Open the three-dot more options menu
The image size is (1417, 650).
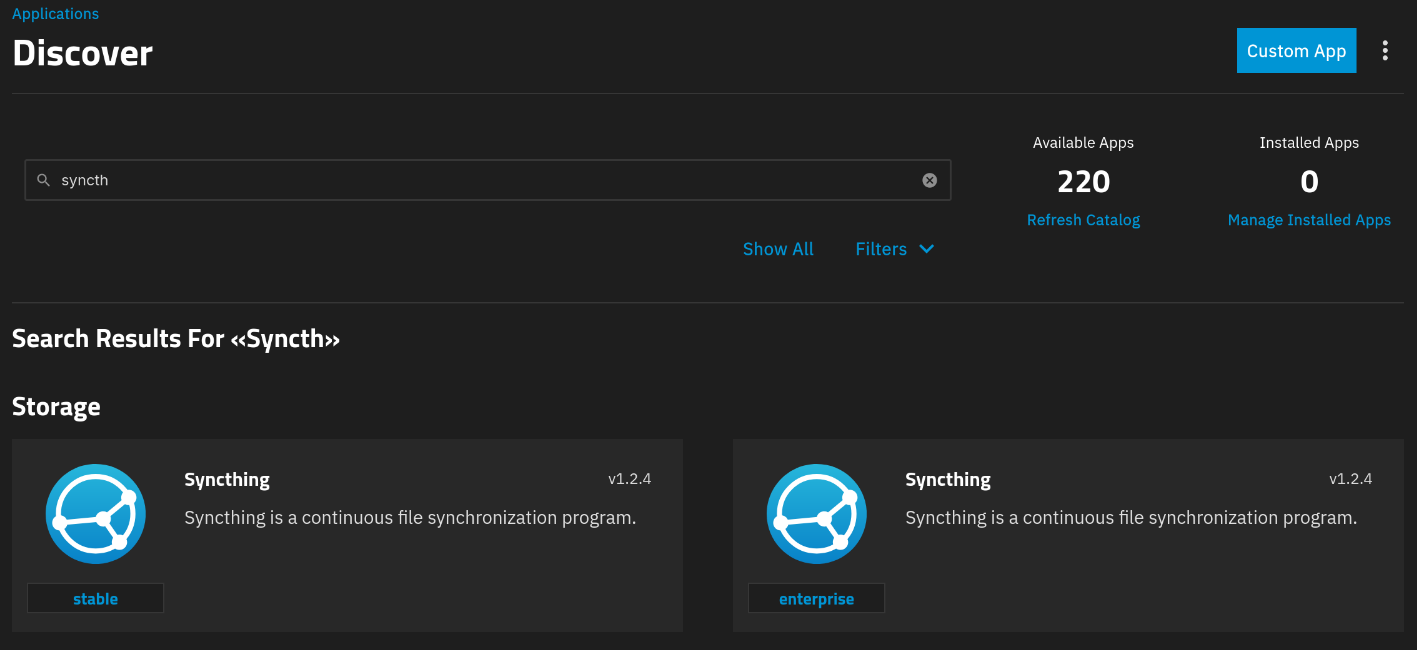pos(1385,51)
